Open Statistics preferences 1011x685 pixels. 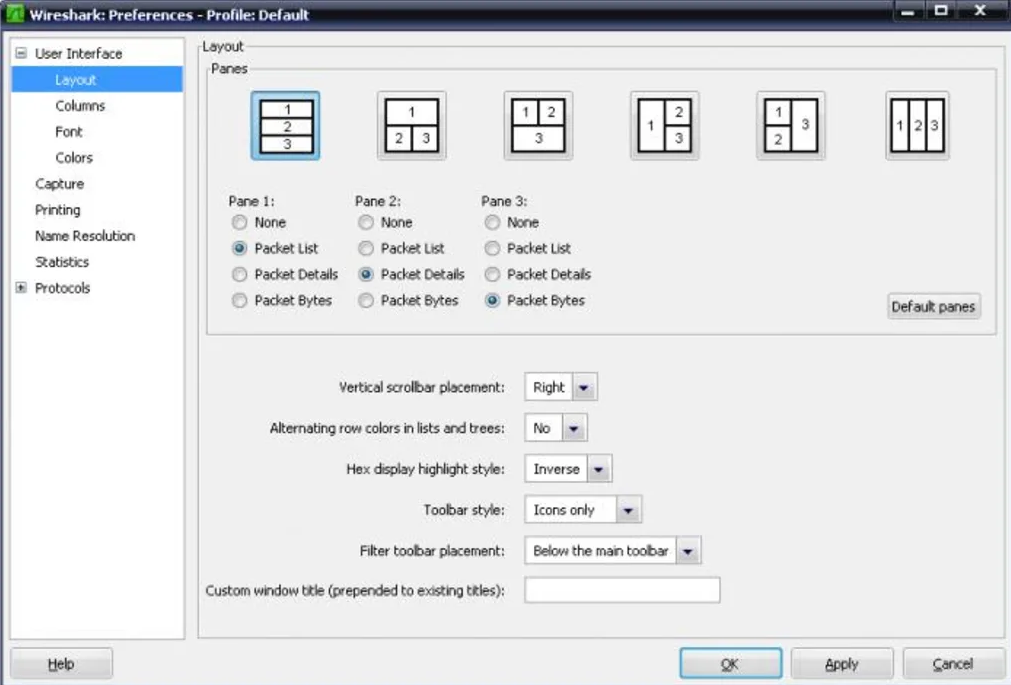[x=62, y=263]
